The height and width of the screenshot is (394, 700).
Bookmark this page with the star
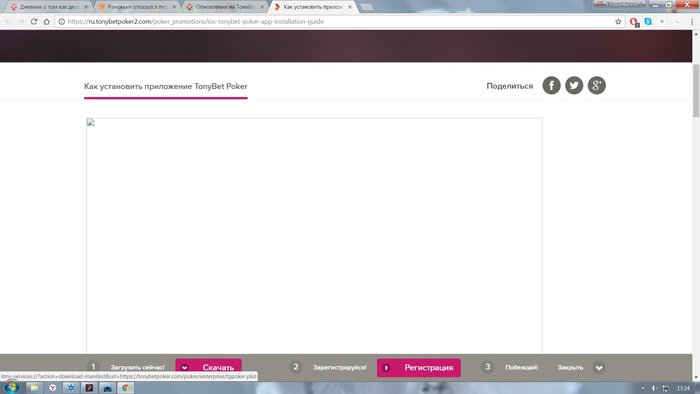coord(618,21)
